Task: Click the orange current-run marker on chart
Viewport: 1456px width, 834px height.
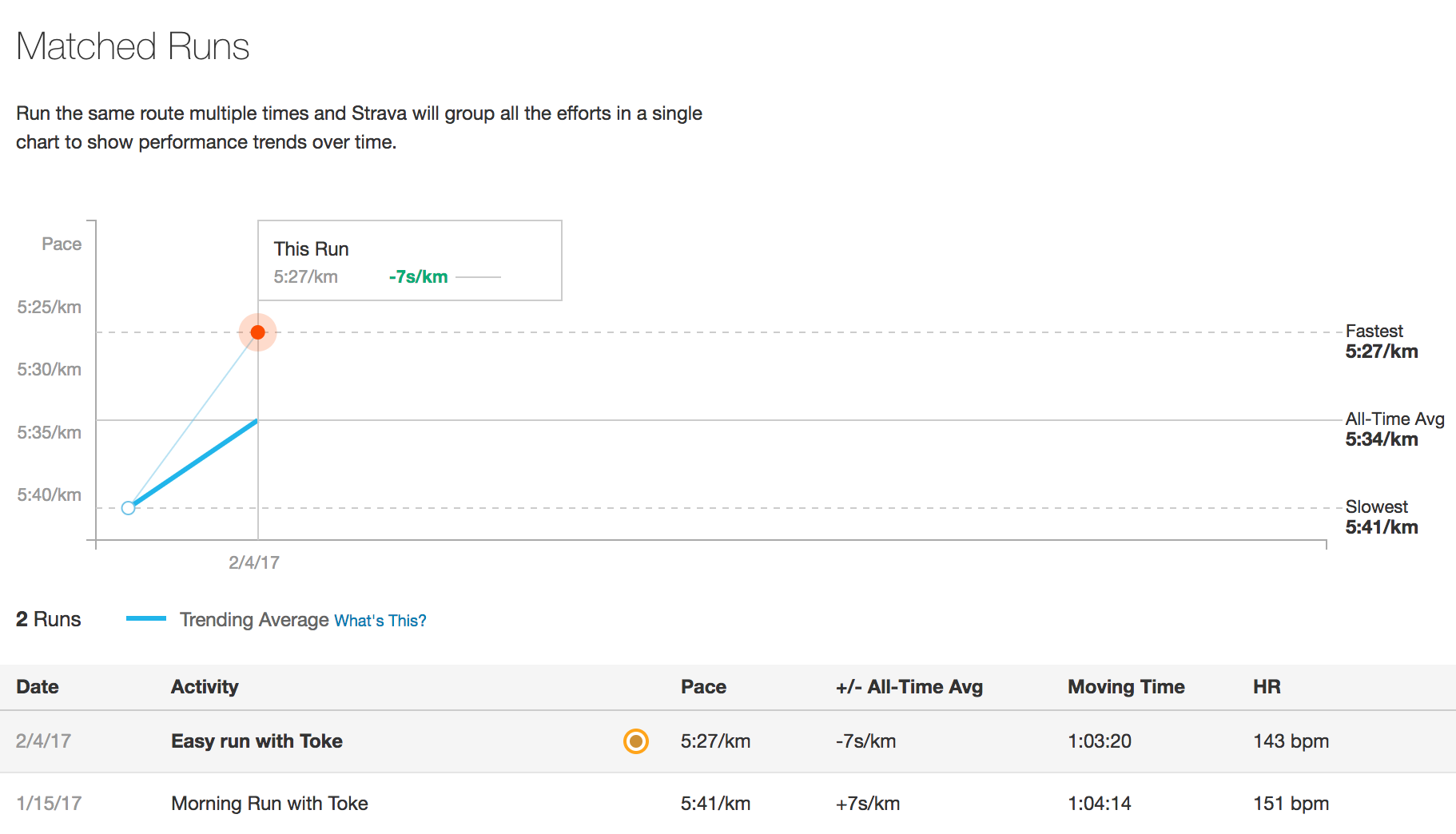Action: click(257, 332)
